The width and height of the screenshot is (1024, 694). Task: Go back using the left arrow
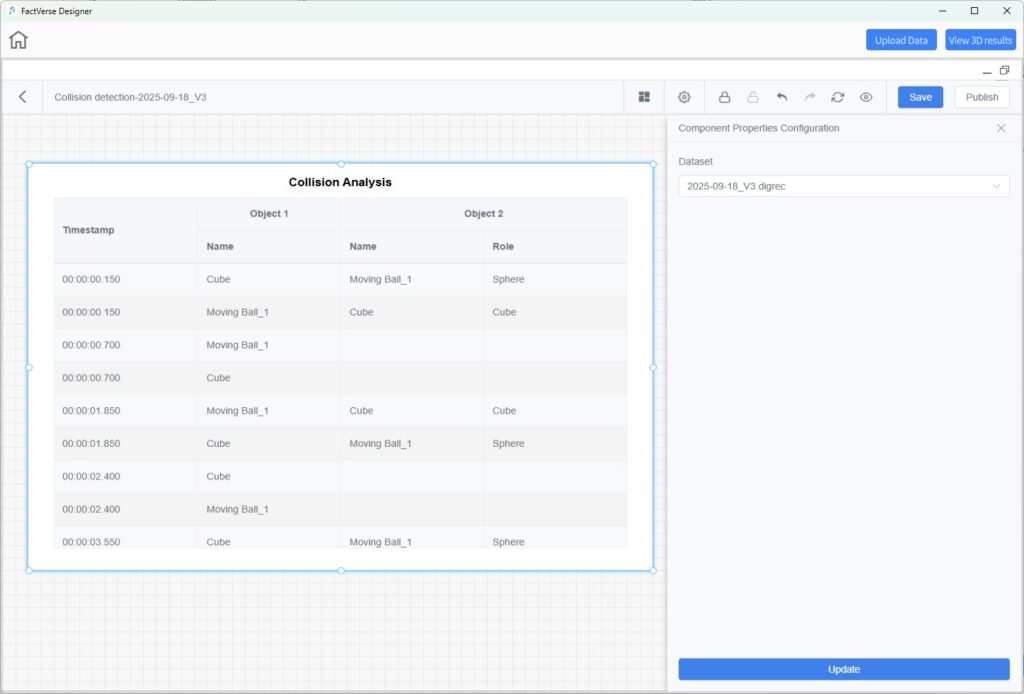[x=23, y=97]
